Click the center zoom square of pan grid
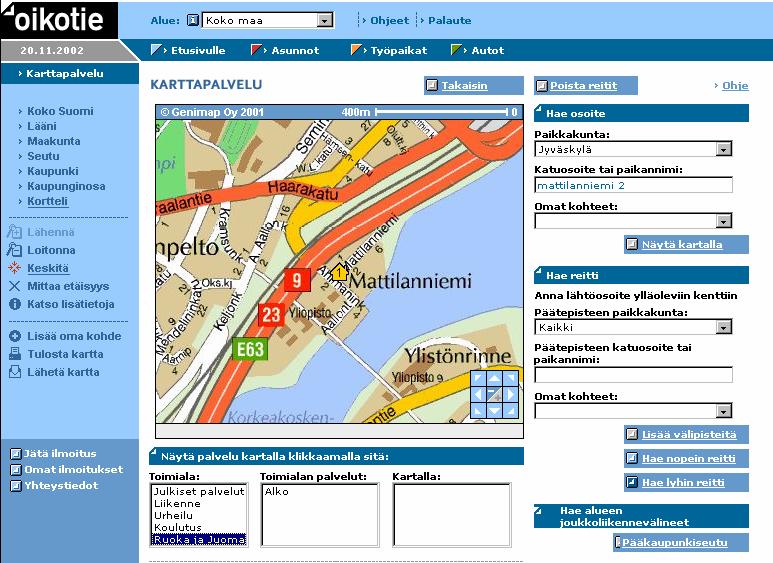Screen dimensions: 773x563 coord(494,394)
